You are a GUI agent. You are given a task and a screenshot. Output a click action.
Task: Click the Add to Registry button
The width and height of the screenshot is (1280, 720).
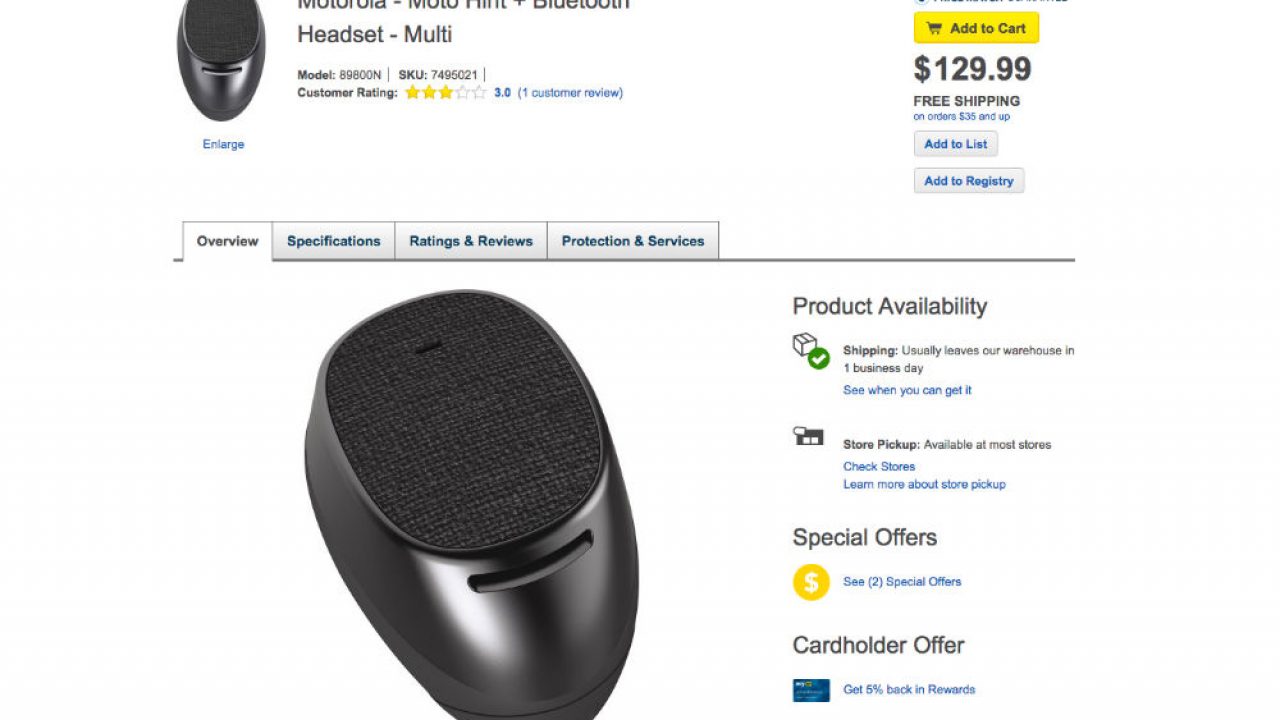(x=968, y=181)
